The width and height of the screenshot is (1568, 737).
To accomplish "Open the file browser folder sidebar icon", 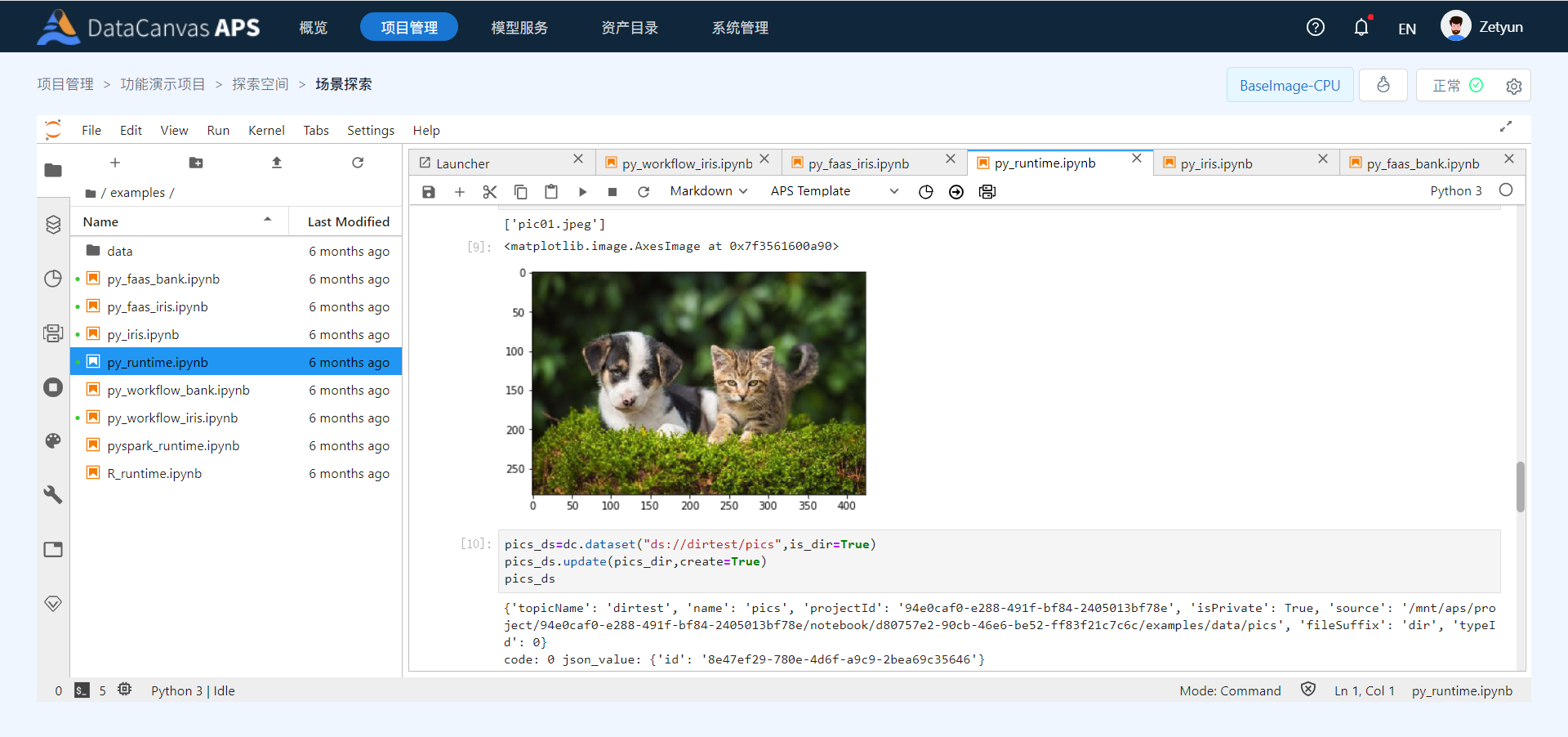I will 53,170.
